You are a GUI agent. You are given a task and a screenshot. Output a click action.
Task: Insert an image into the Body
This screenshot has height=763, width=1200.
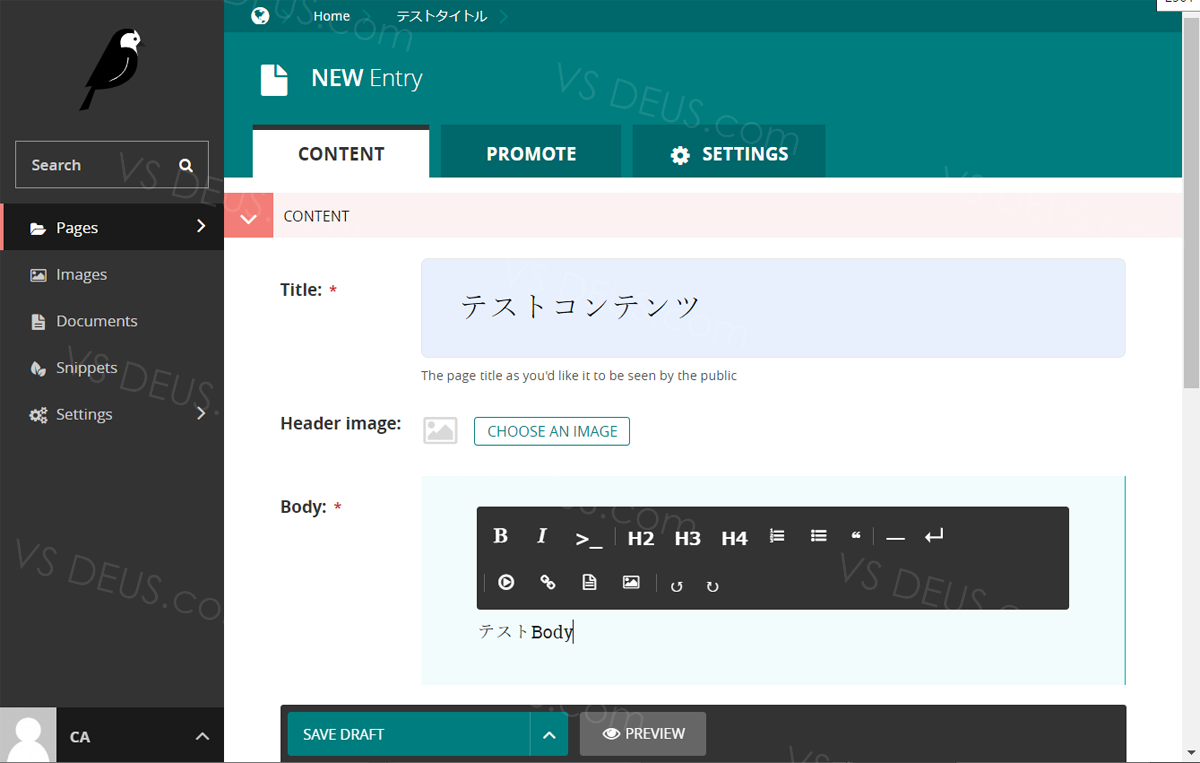(631, 582)
